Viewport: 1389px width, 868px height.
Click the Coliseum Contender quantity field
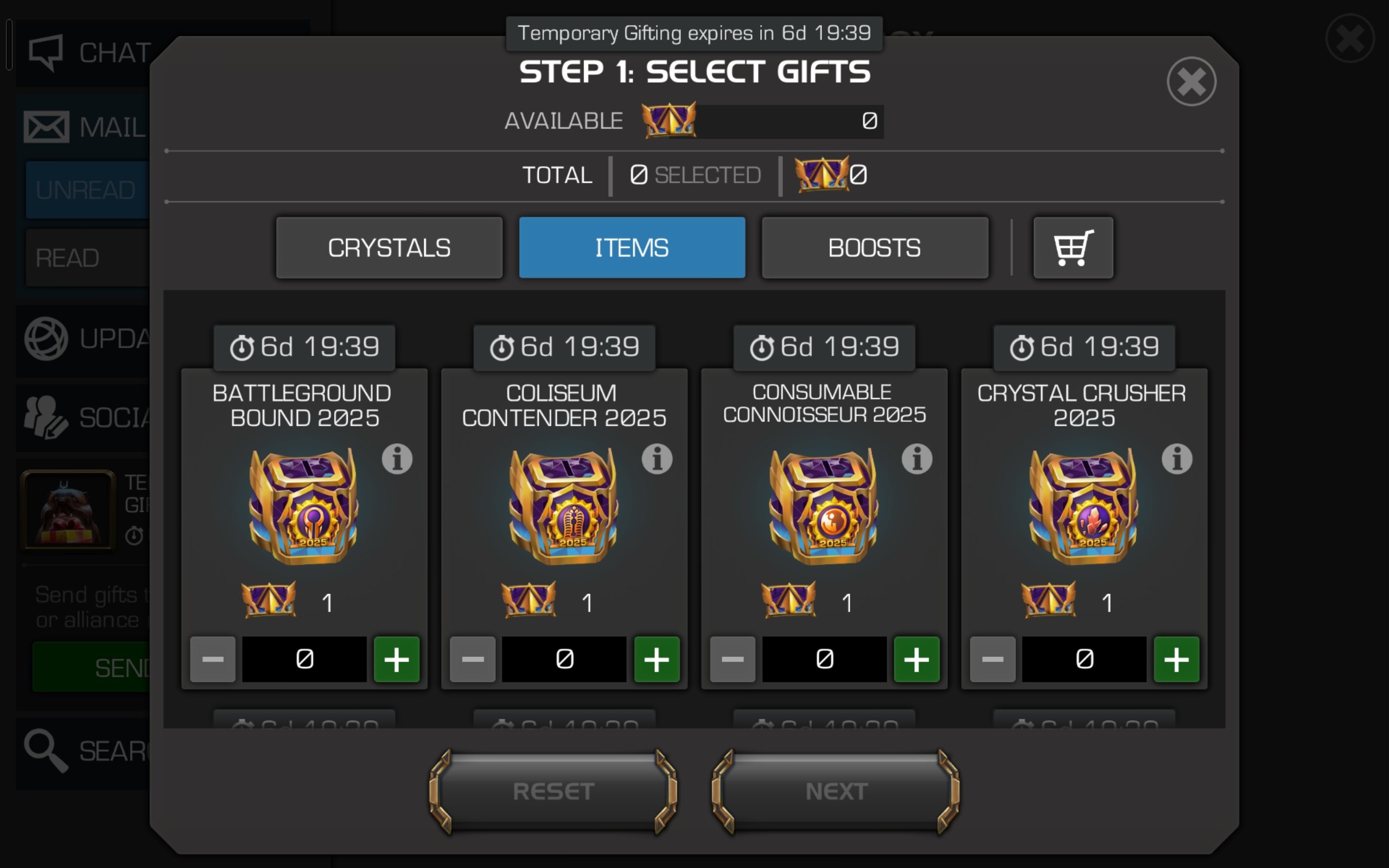coord(564,659)
